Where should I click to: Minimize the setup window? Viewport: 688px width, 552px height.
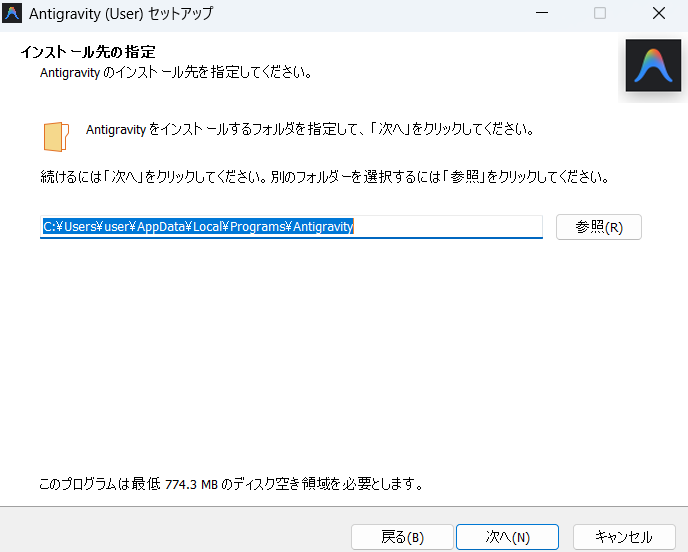[x=541, y=14]
